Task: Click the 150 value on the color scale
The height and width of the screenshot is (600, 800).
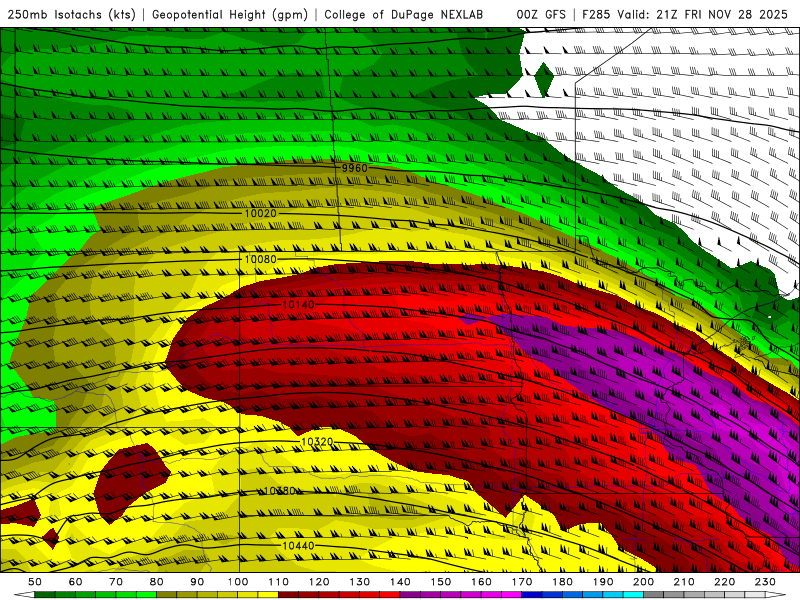Action: [441, 582]
